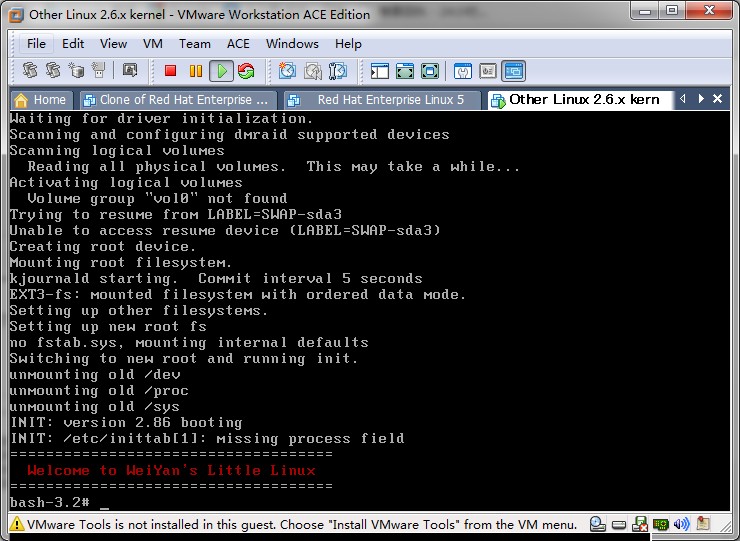Viewport: 740px width, 541px height.
Task: Click the network adapter status icon
Action: [x=661, y=524]
